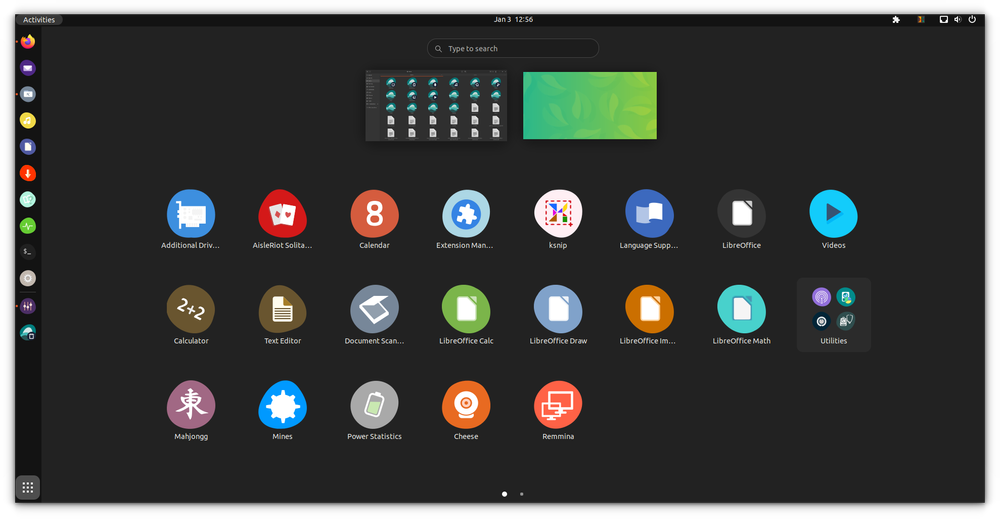The width and height of the screenshot is (1000, 519).
Task: Open the mail client in dock
Action: (x=27, y=68)
